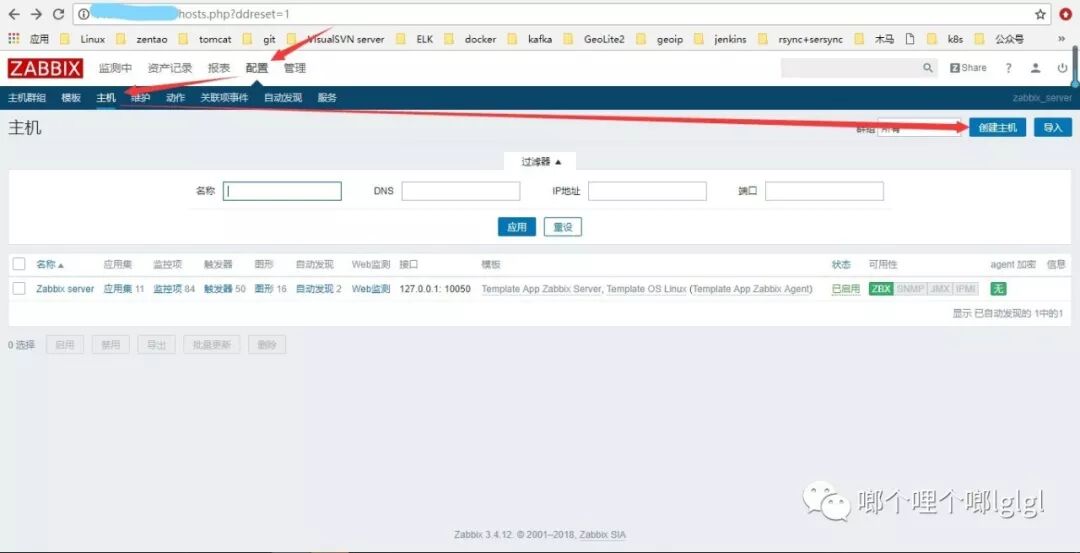1080x553 pixels.
Task: Open the git bookmark folder
Action: [x=260, y=39]
